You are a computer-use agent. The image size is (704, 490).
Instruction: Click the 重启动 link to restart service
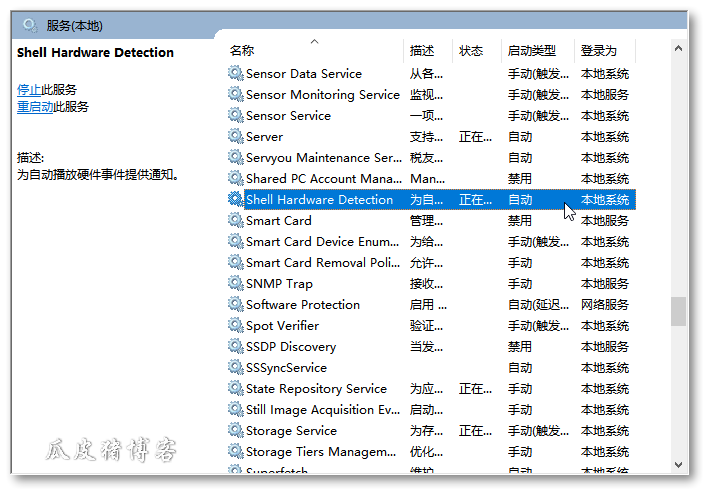click(x=35, y=107)
